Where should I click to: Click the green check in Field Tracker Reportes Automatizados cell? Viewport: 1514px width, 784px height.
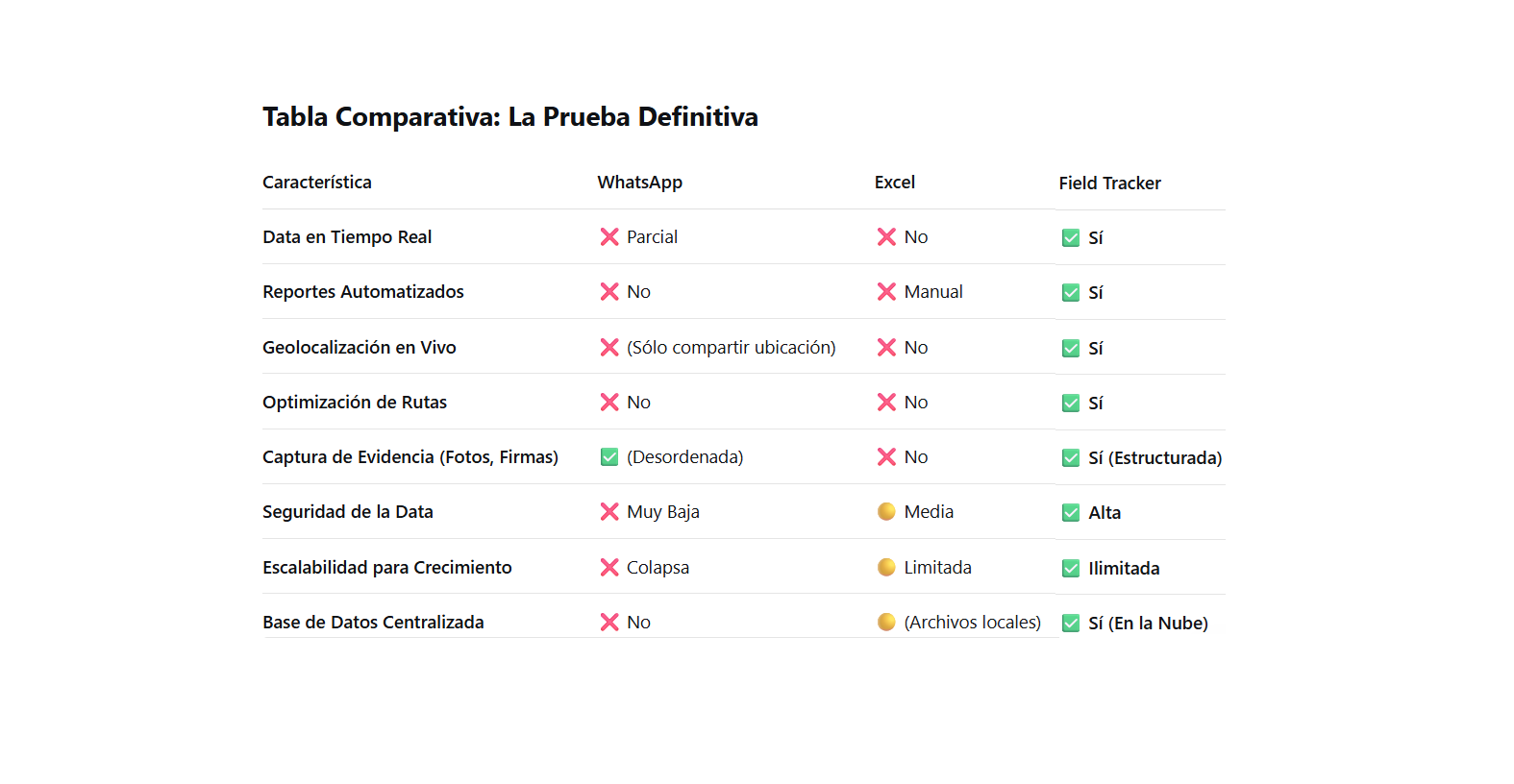(1071, 293)
